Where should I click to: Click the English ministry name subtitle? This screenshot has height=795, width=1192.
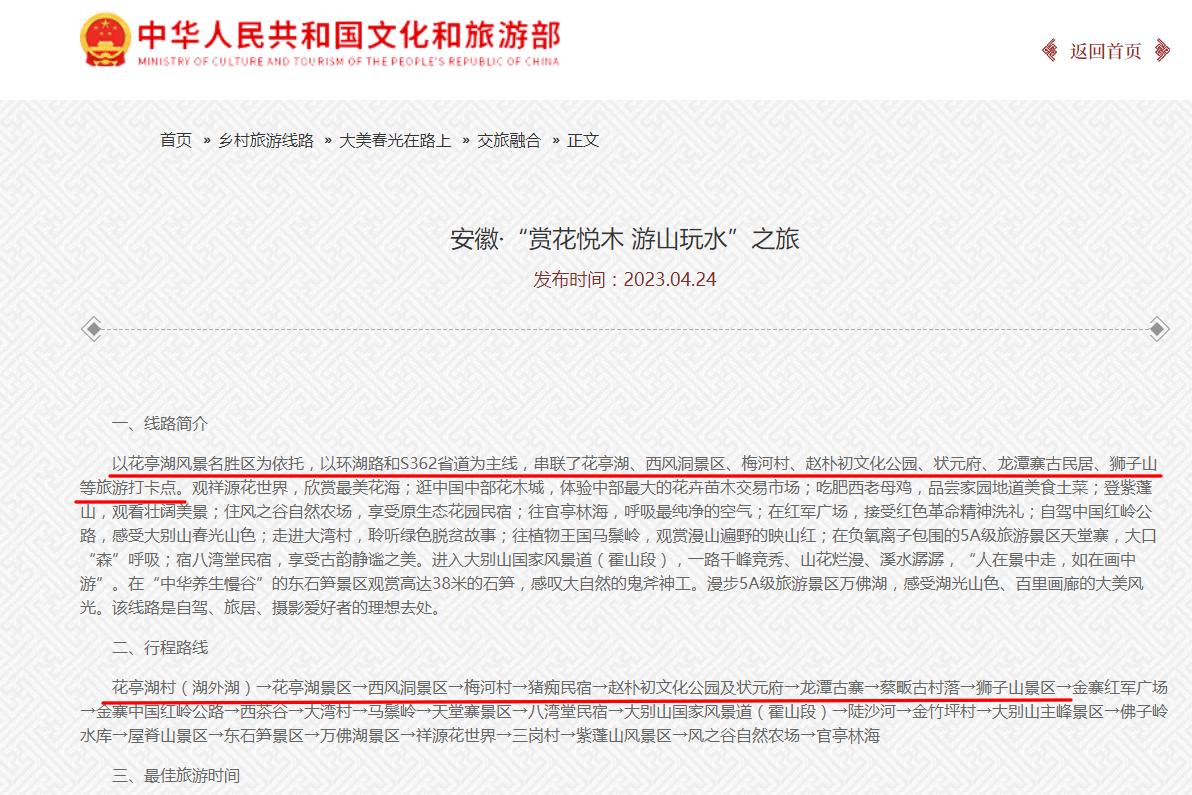(x=348, y=61)
